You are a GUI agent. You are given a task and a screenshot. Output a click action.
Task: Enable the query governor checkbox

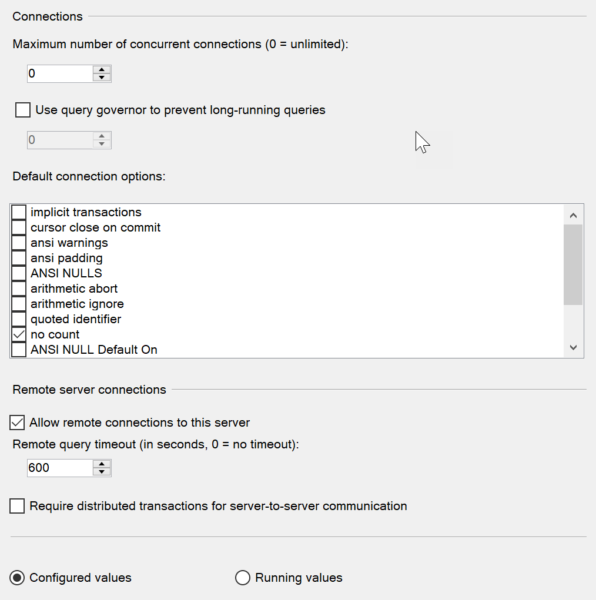(x=23, y=110)
